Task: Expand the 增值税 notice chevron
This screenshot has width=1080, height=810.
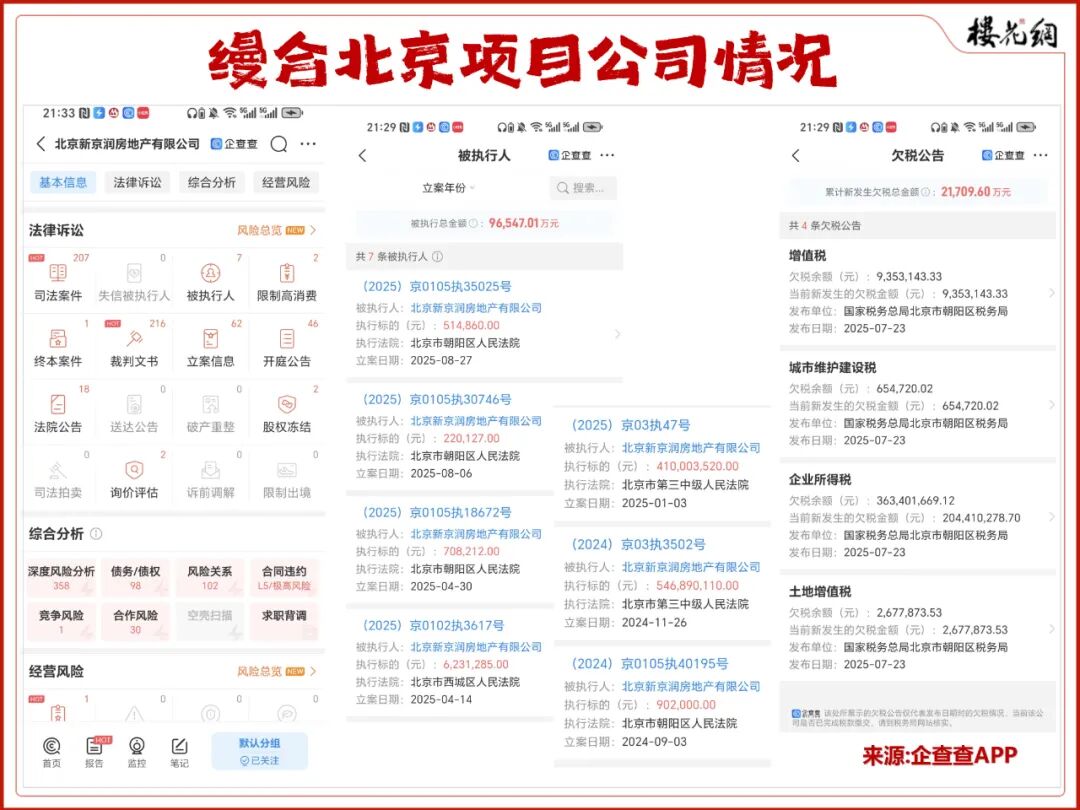Action: pos(1051,293)
